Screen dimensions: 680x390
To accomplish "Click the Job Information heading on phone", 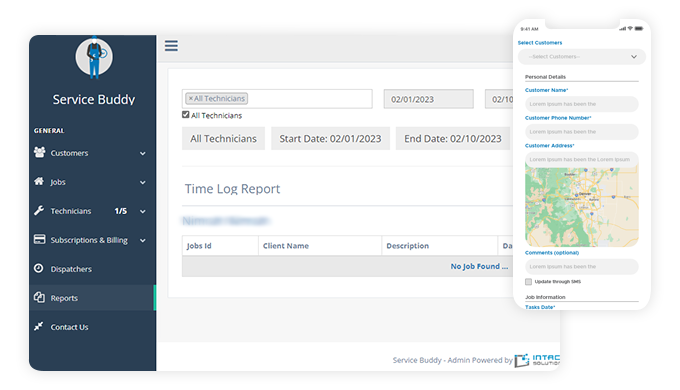I will point(545,297).
